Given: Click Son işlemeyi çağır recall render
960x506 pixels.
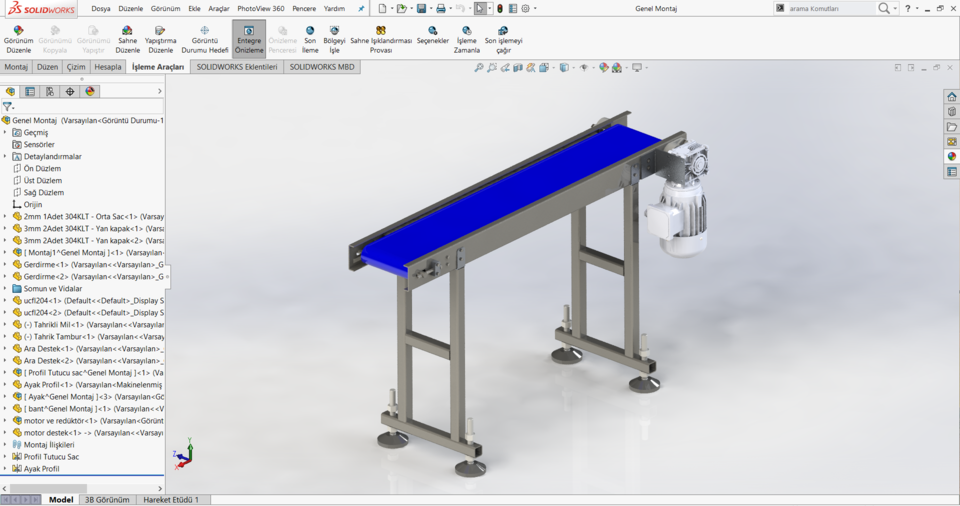Looking at the screenshot, I should click(x=503, y=39).
